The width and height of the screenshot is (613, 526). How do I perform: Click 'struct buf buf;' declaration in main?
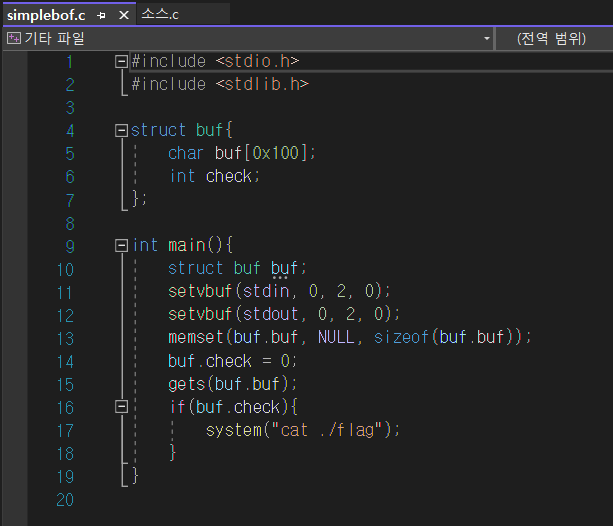237,268
